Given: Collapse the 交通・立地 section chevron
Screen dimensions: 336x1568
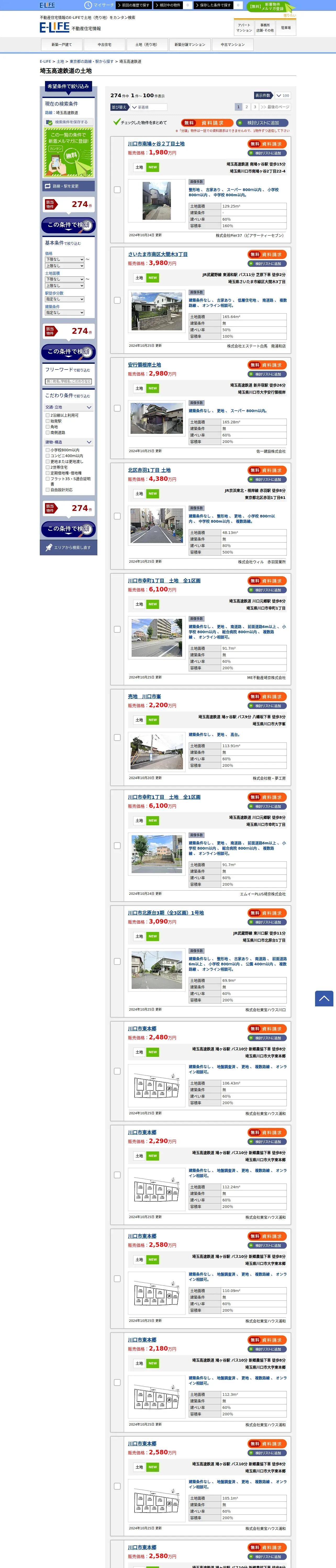Looking at the screenshot, I should pyautogui.click(x=89, y=407).
